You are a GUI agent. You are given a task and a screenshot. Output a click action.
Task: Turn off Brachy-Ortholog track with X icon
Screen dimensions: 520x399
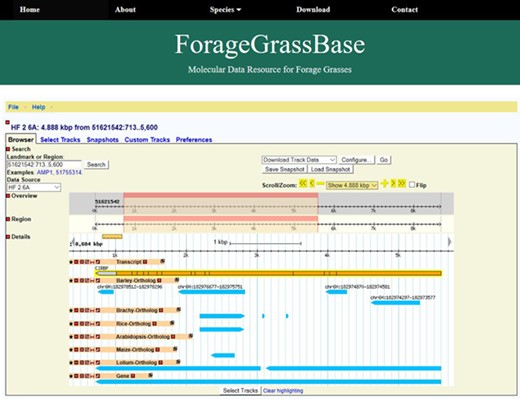point(82,310)
